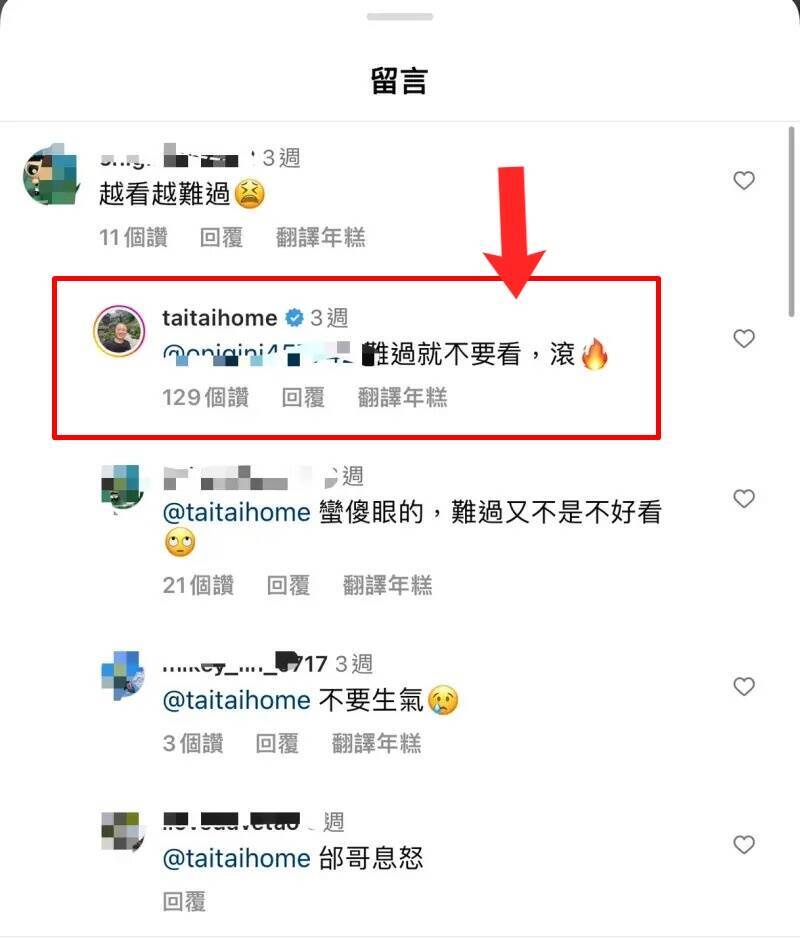Reply to taitaihome's 滾 comment
The image size is (800, 939).
303,398
